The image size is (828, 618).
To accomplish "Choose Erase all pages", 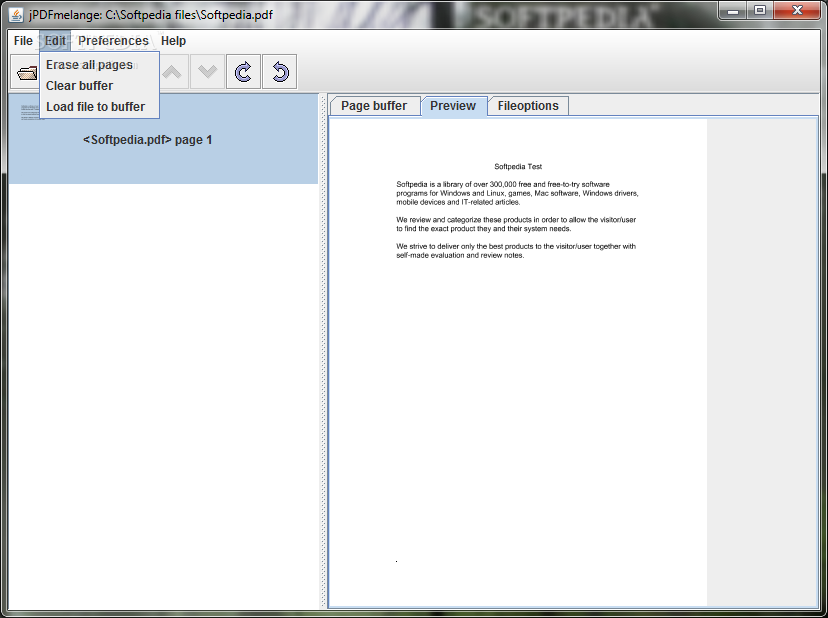I will [99, 64].
